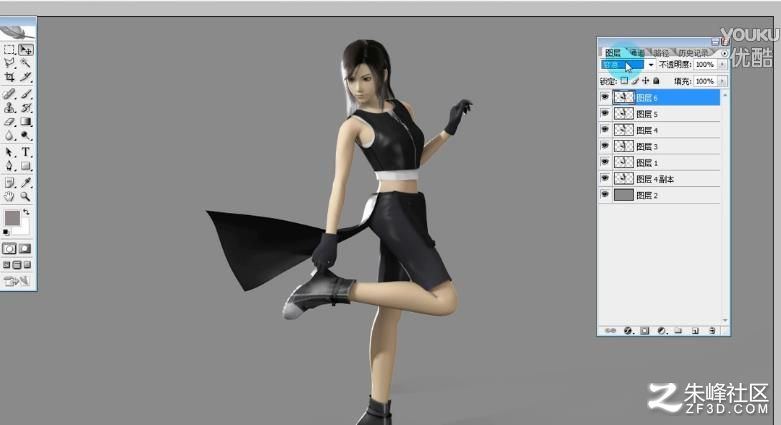Select the History Brush tool
Image resolution: width=781 pixels, height=425 pixels.
(25, 108)
